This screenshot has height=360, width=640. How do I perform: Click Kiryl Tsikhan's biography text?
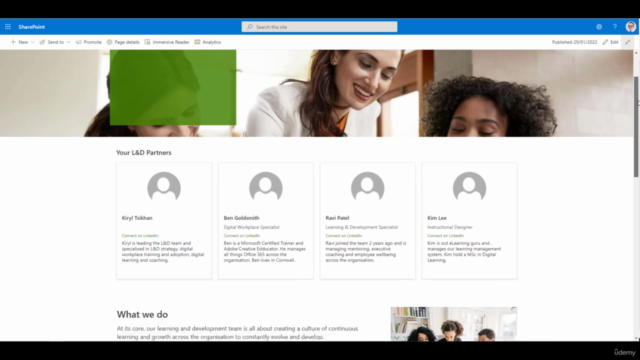coord(163,251)
